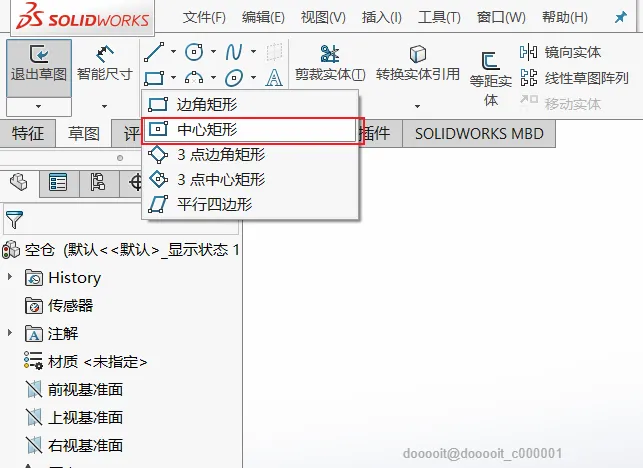
Task: Click the filter funnel icon in the tree
Action: 14,219
